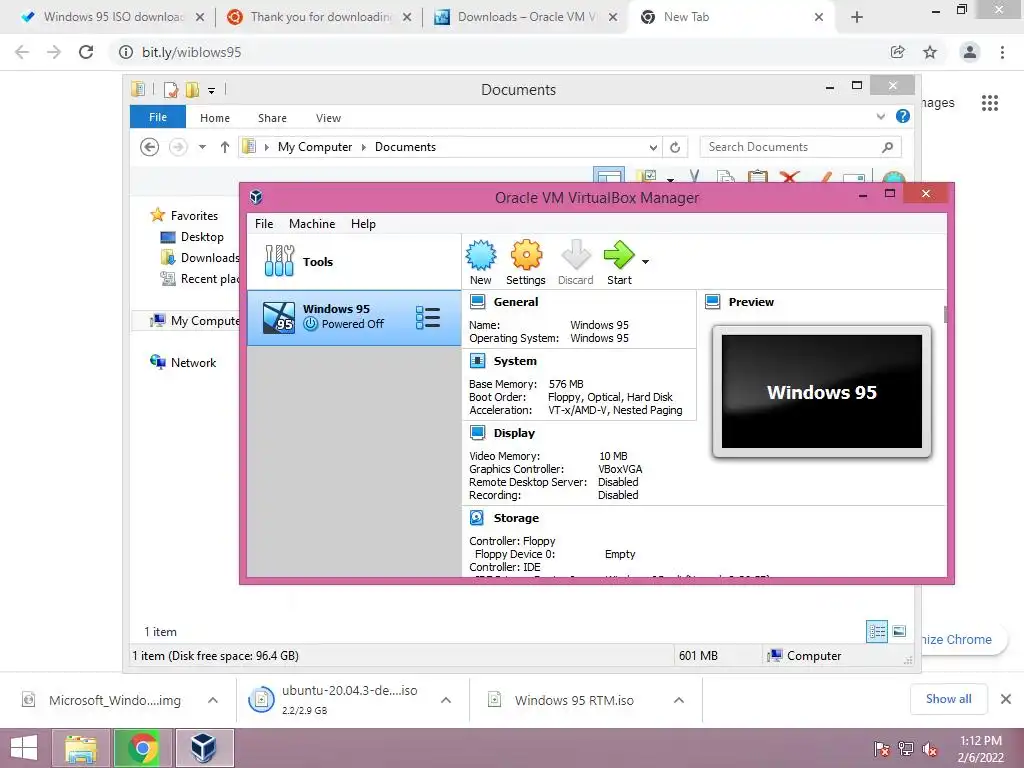Image resolution: width=1024 pixels, height=768 pixels.
Task: Open recent locations dropdown in Explorer
Action: point(202,147)
